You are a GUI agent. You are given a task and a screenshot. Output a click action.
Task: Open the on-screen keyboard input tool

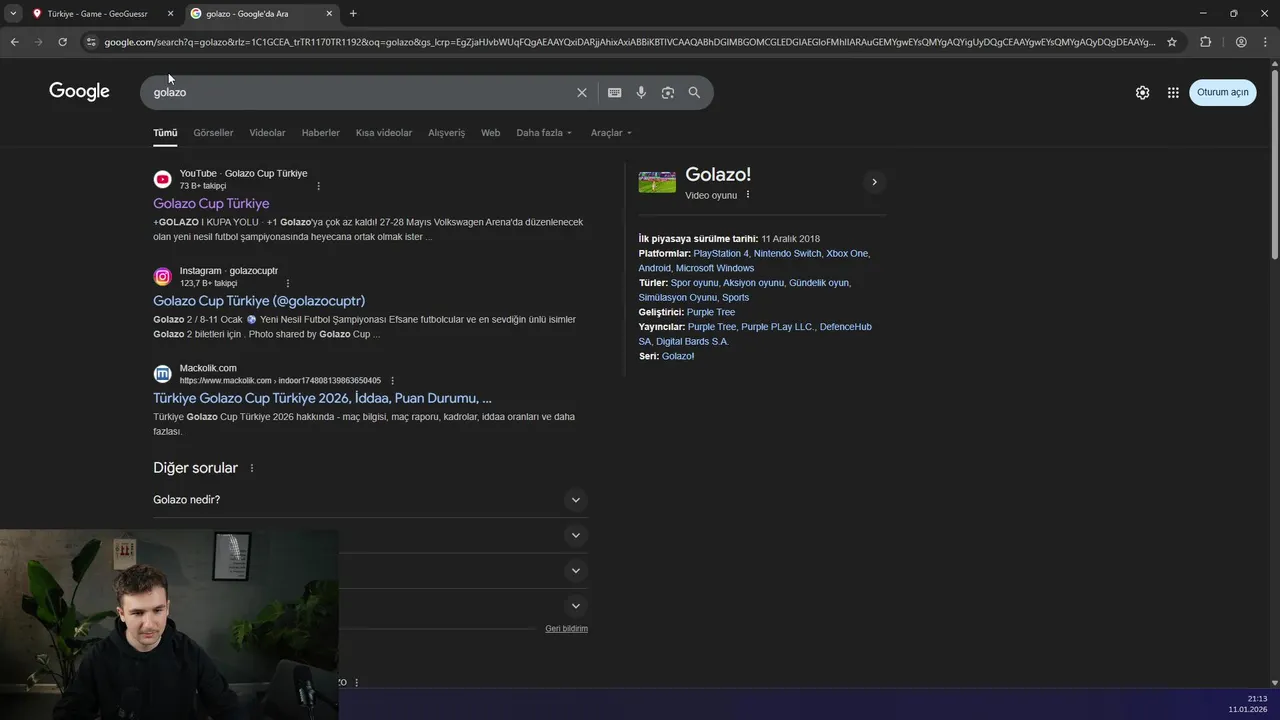(614, 92)
